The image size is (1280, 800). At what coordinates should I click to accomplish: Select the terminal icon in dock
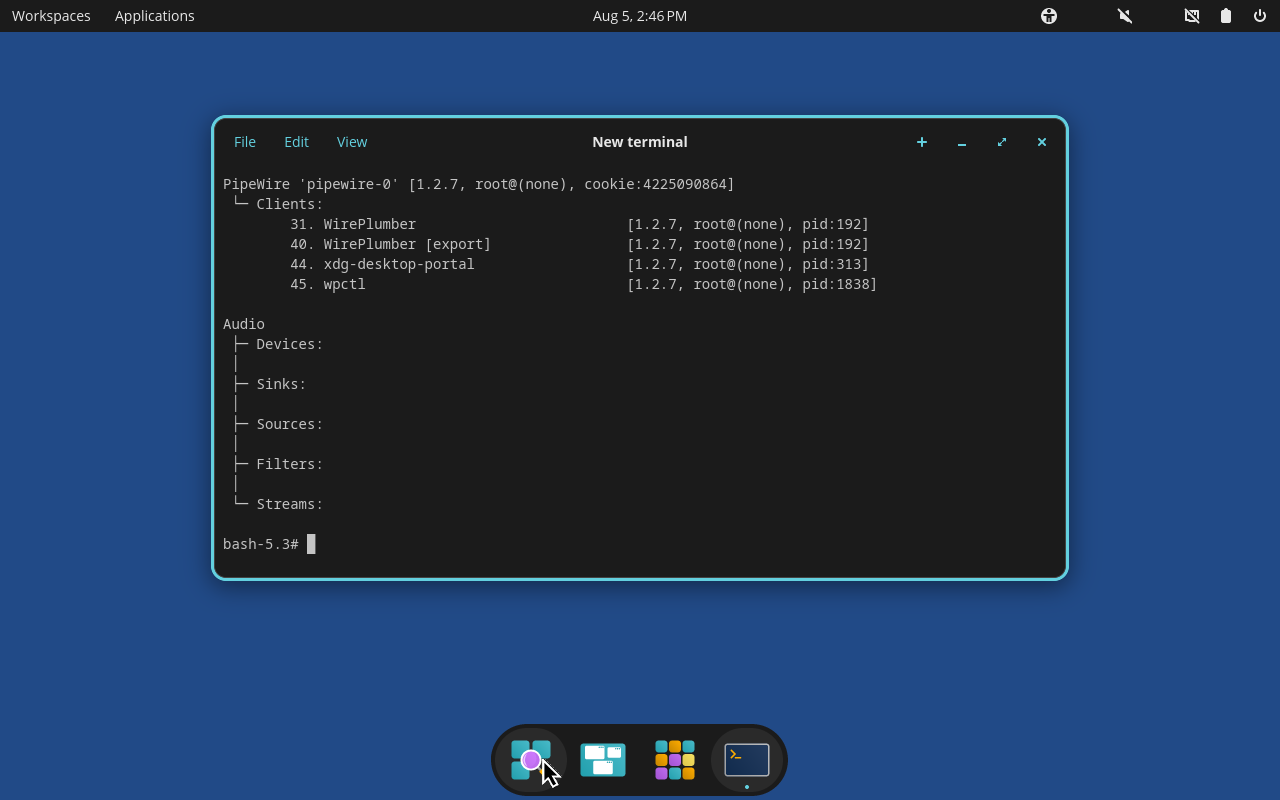[x=747, y=760]
